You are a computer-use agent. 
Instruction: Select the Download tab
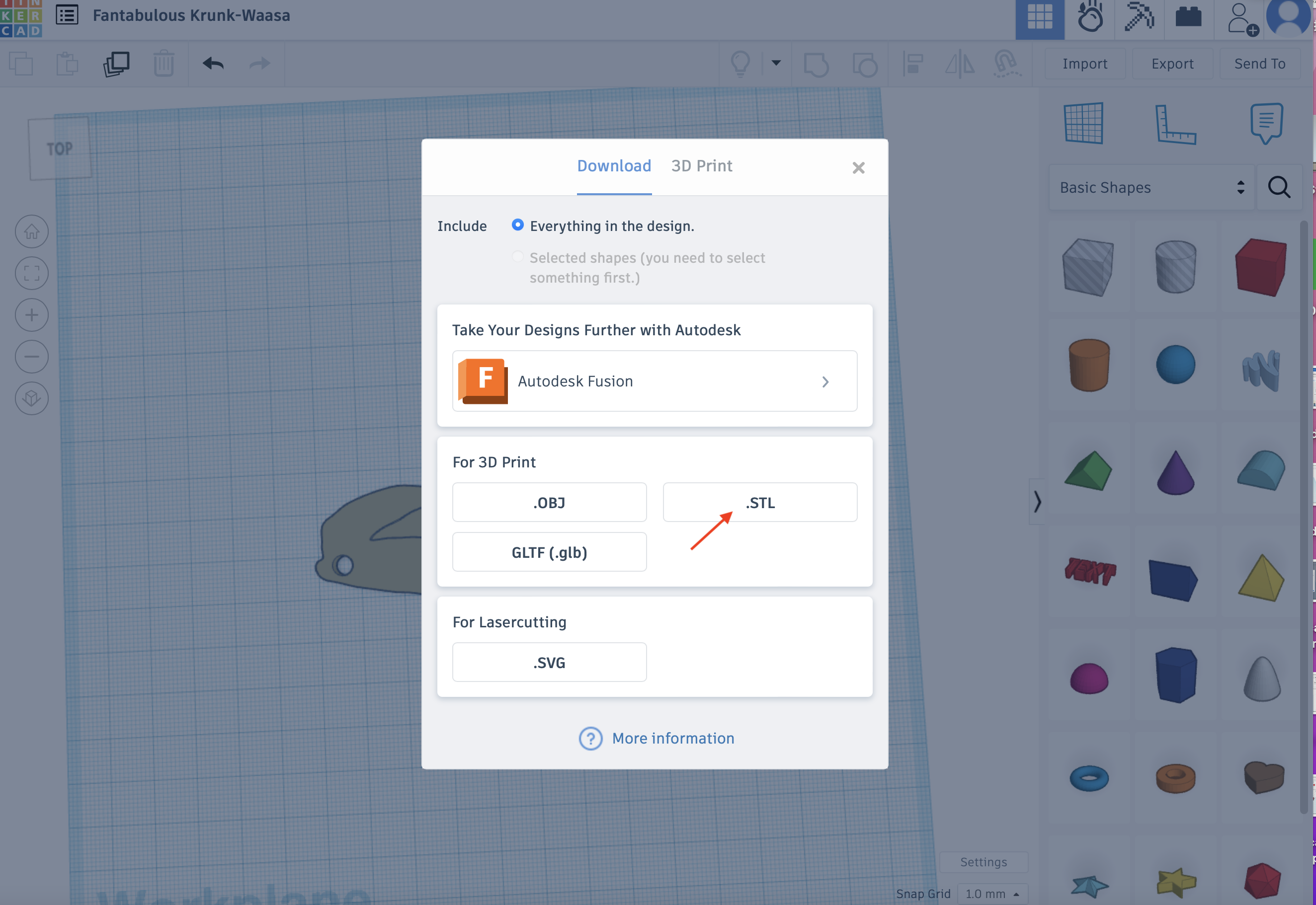614,166
